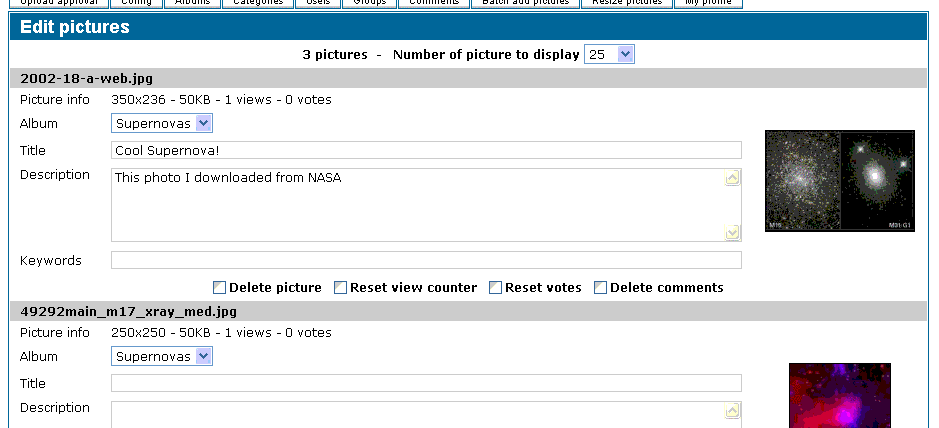The height and width of the screenshot is (428, 939).
Task: Focus the Keywords input for first picture
Action: [426, 260]
